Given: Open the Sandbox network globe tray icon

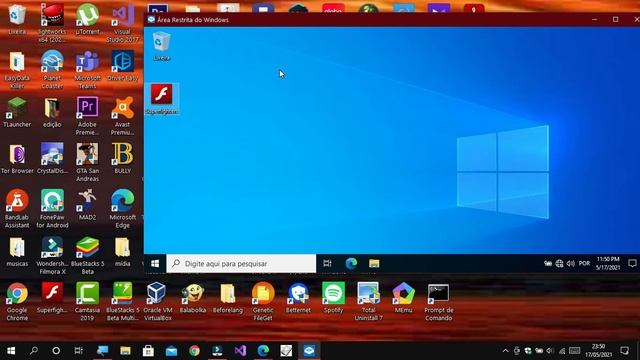Looking at the screenshot, I should pyautogui.click(x=560, y=264).
